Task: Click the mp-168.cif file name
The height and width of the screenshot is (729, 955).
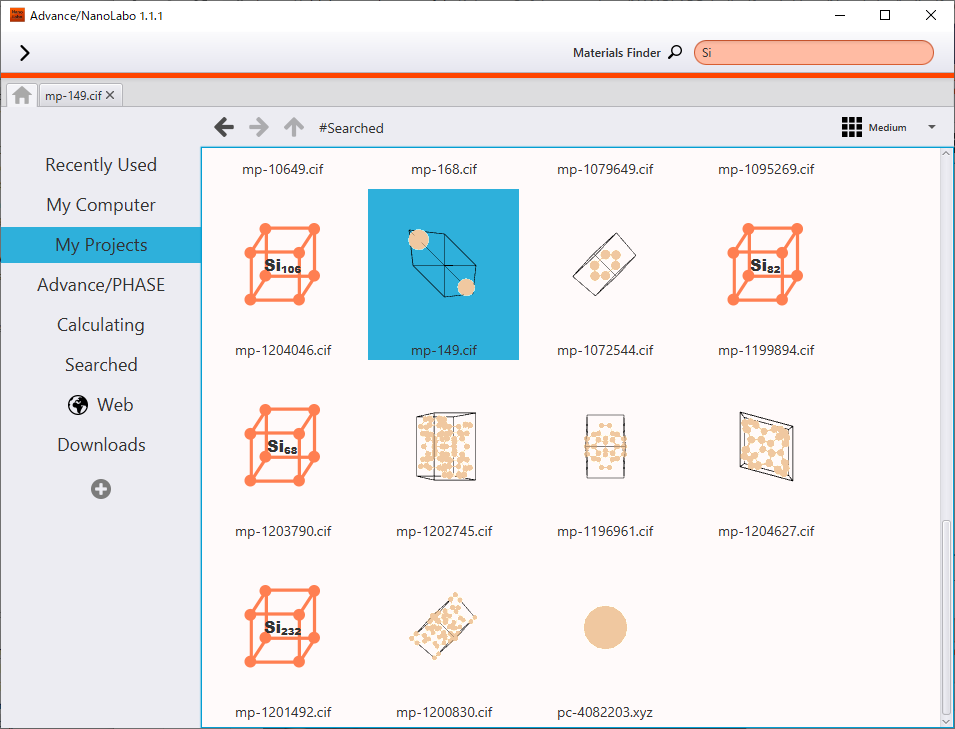Action: (443, 169)
